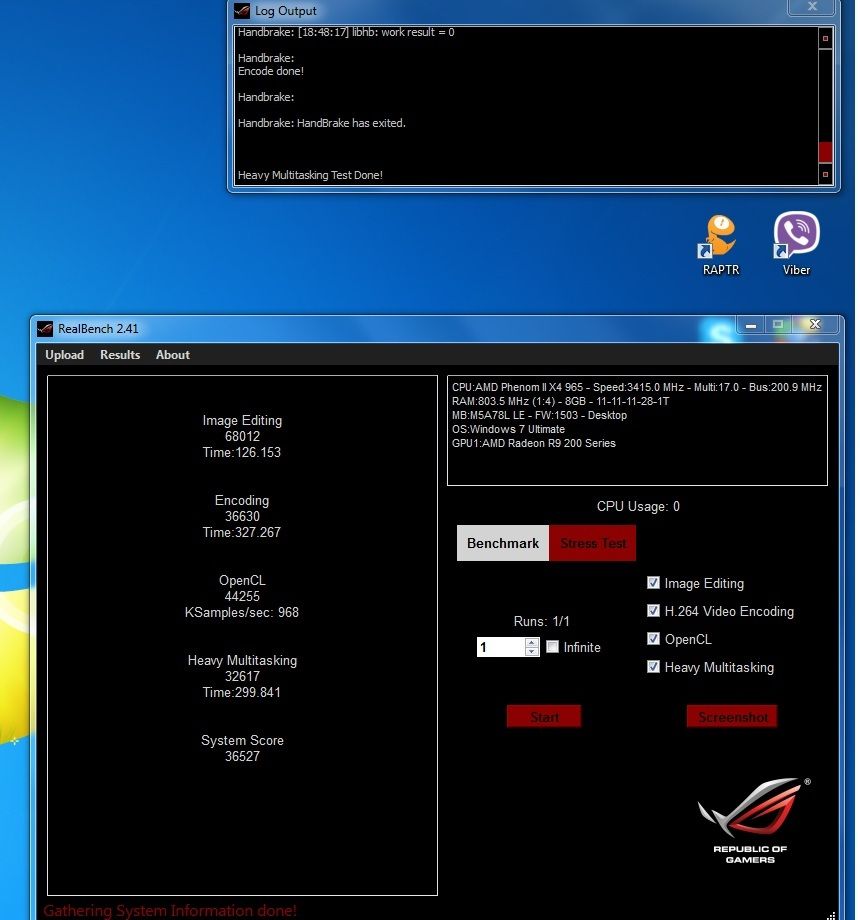Click the Log Output scrollbar down arrow
Viewport: 860px width, 920px height.
point(825,174)
